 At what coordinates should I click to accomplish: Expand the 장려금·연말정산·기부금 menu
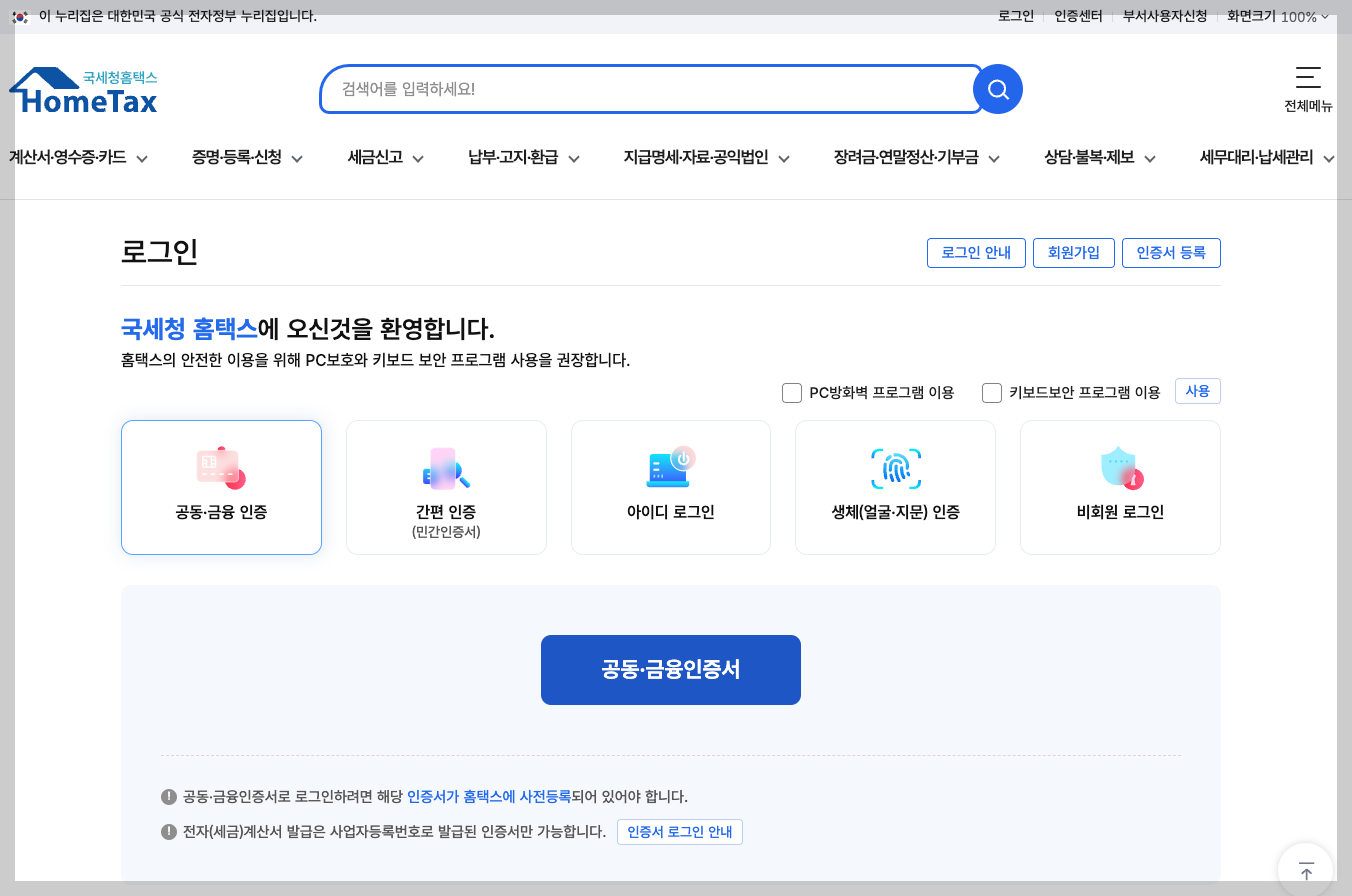(917, 158)
